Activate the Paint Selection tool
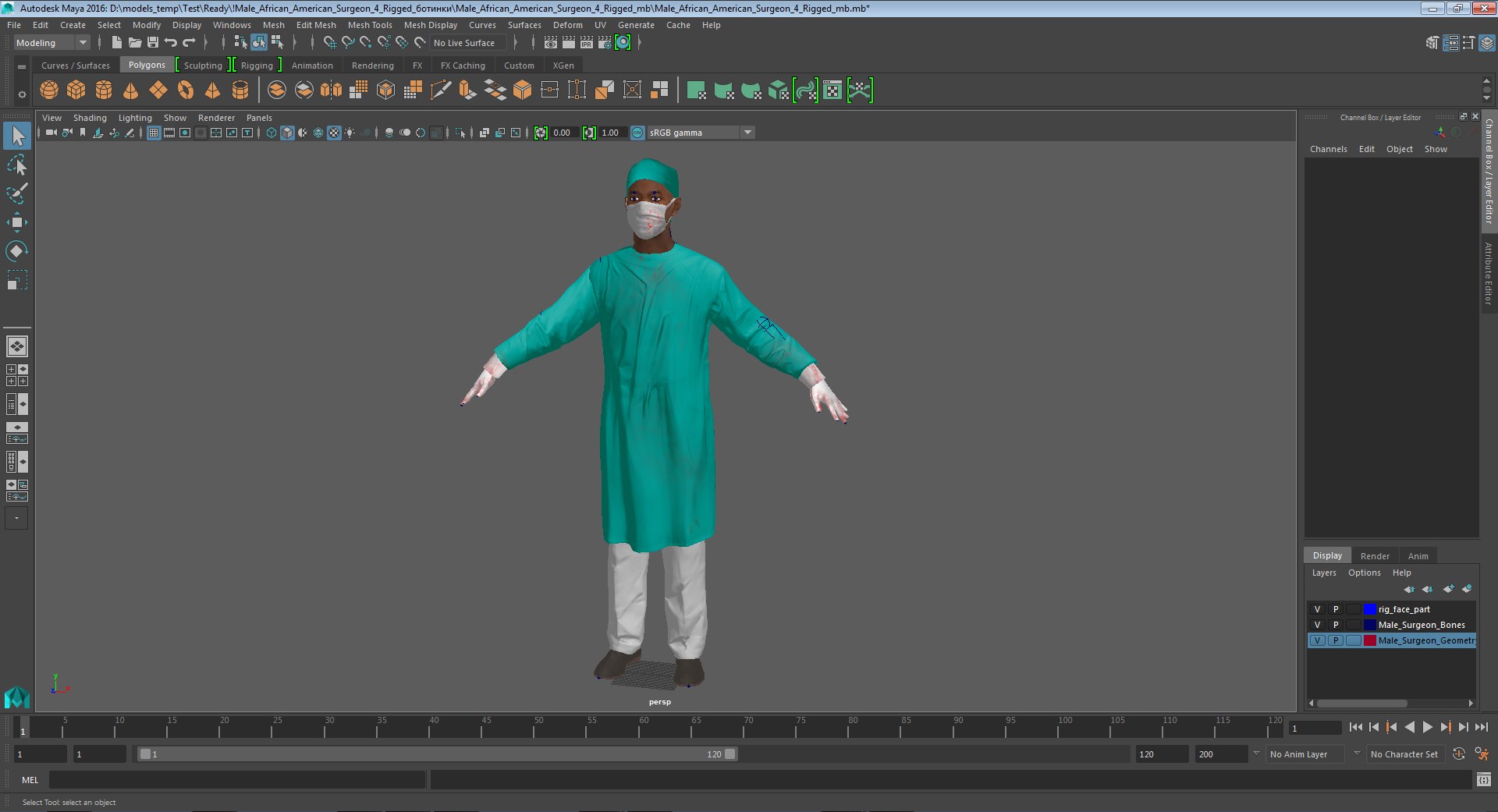The width and height of the screenshot is (1498, 812). pos(17,193)
